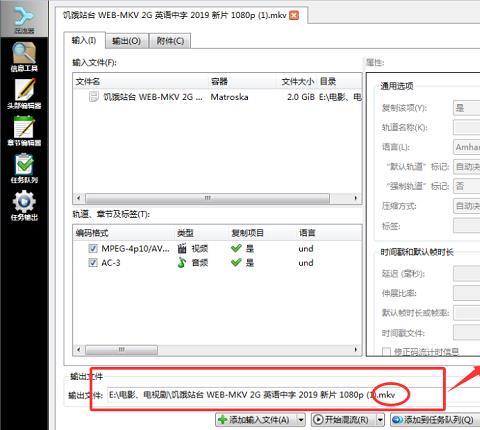Open the chapter editor (章节编辑器)

24,131
